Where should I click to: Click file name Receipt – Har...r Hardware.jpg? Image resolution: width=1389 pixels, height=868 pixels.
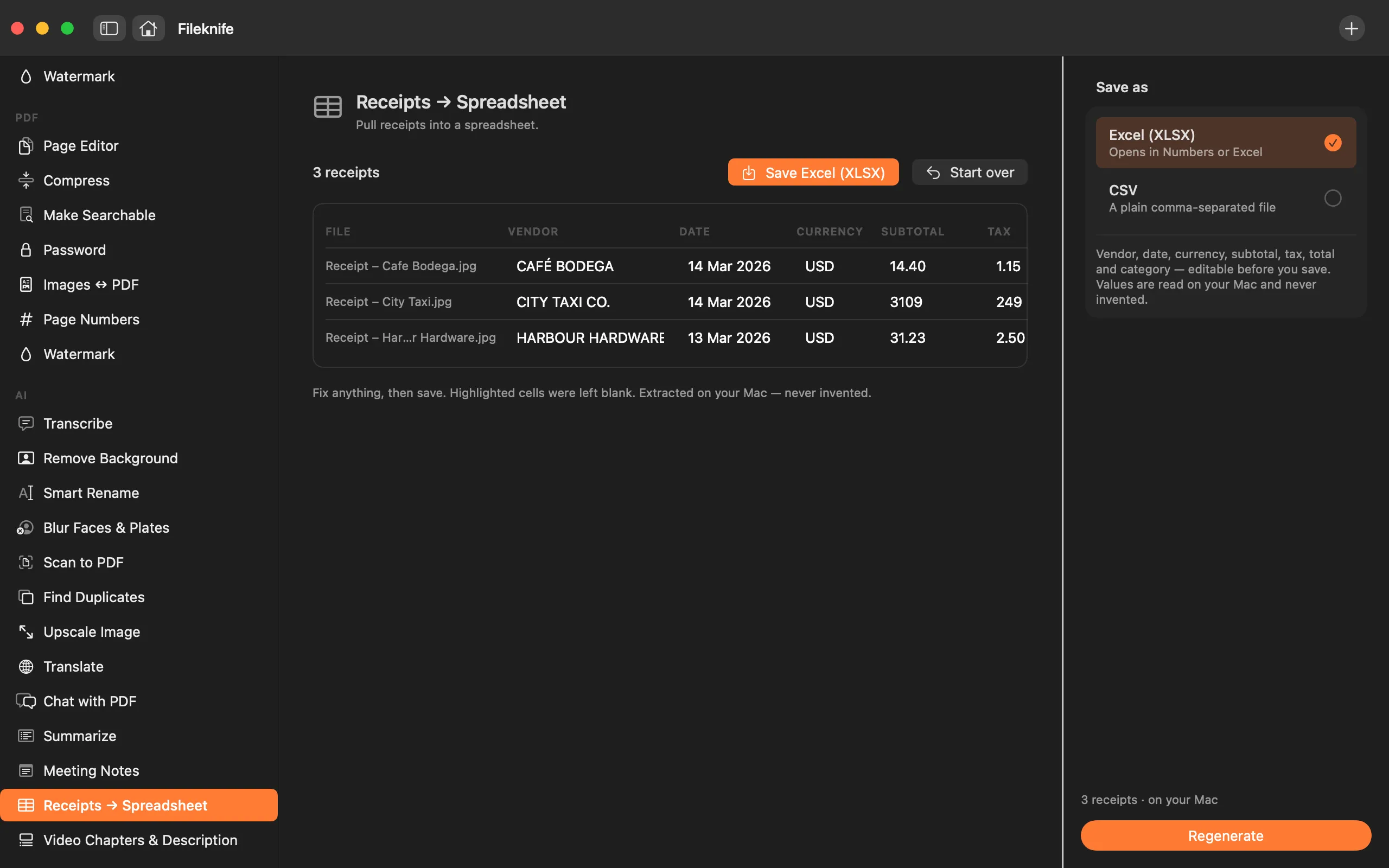(410, 337)
